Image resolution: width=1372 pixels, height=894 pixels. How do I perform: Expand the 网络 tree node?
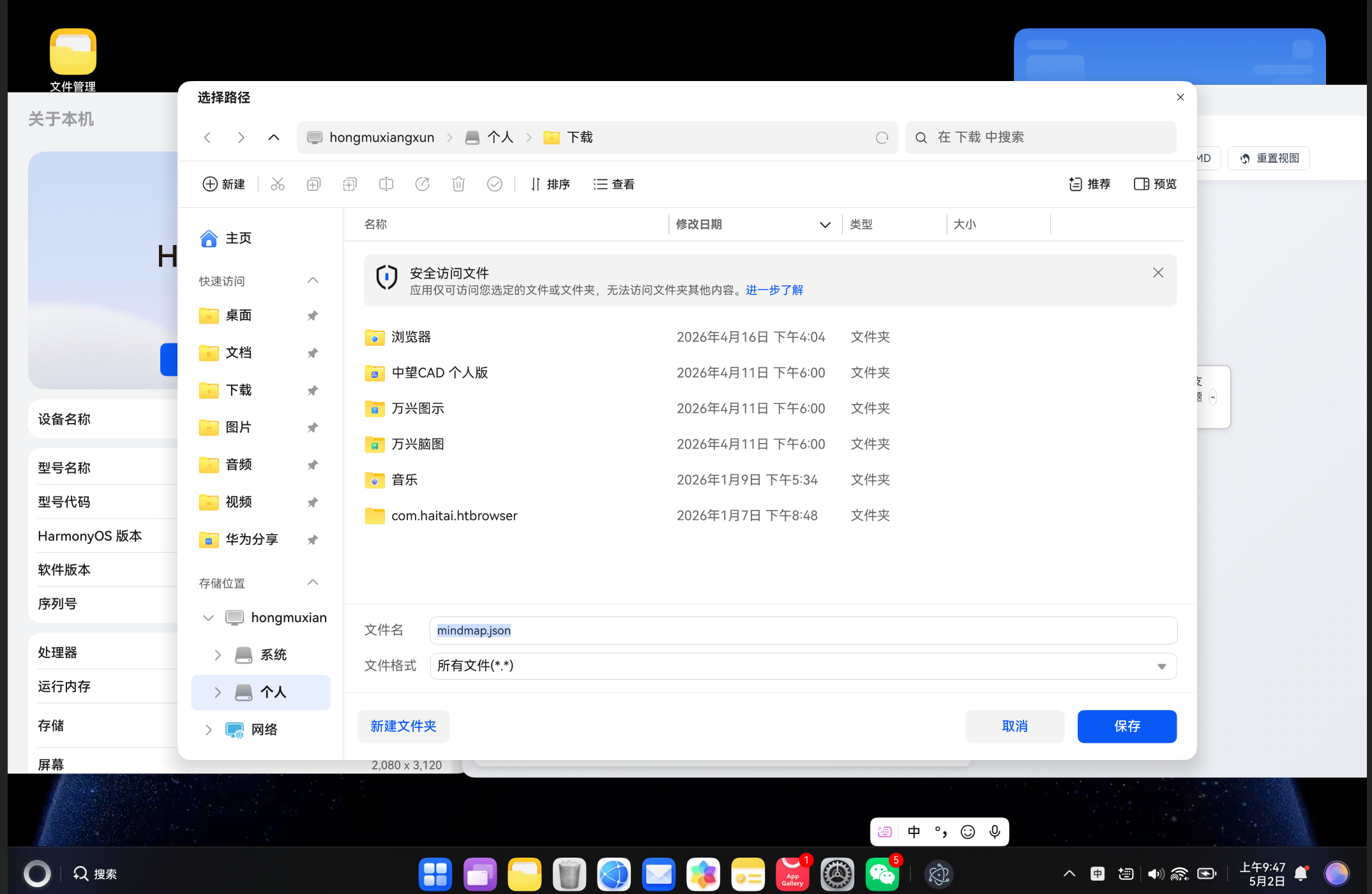click(x=208, y=729)
